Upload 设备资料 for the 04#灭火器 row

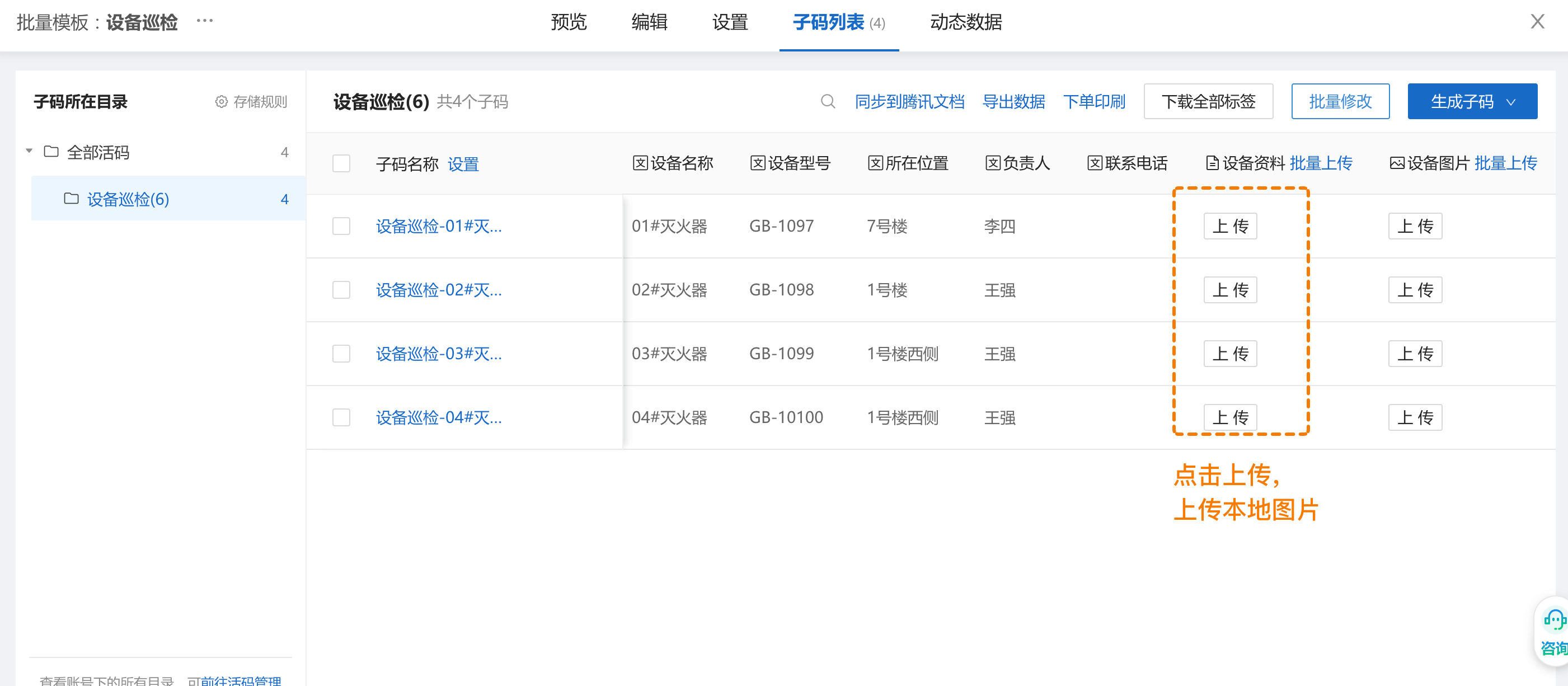pos(1230,417)
